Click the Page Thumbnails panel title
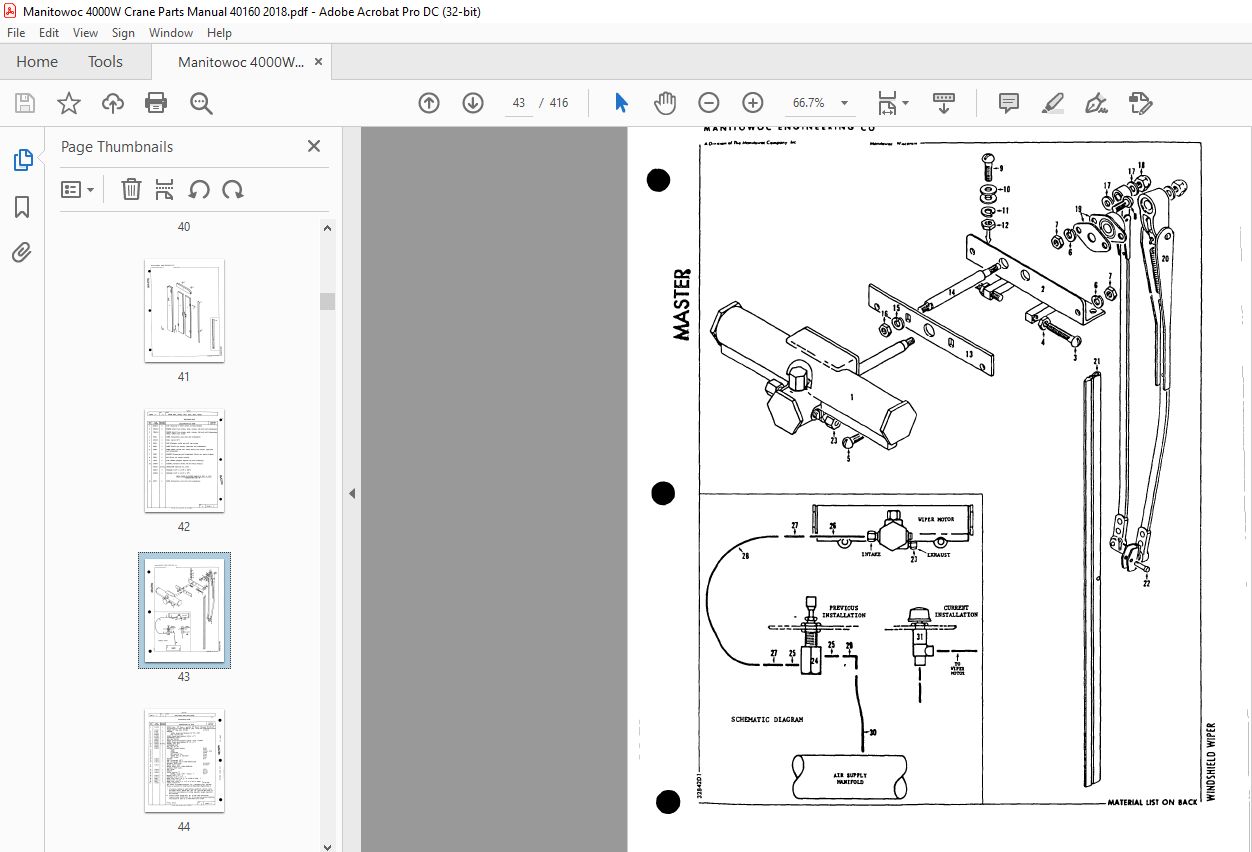Viewport: 1252px width, 852px height. point(117,147)
